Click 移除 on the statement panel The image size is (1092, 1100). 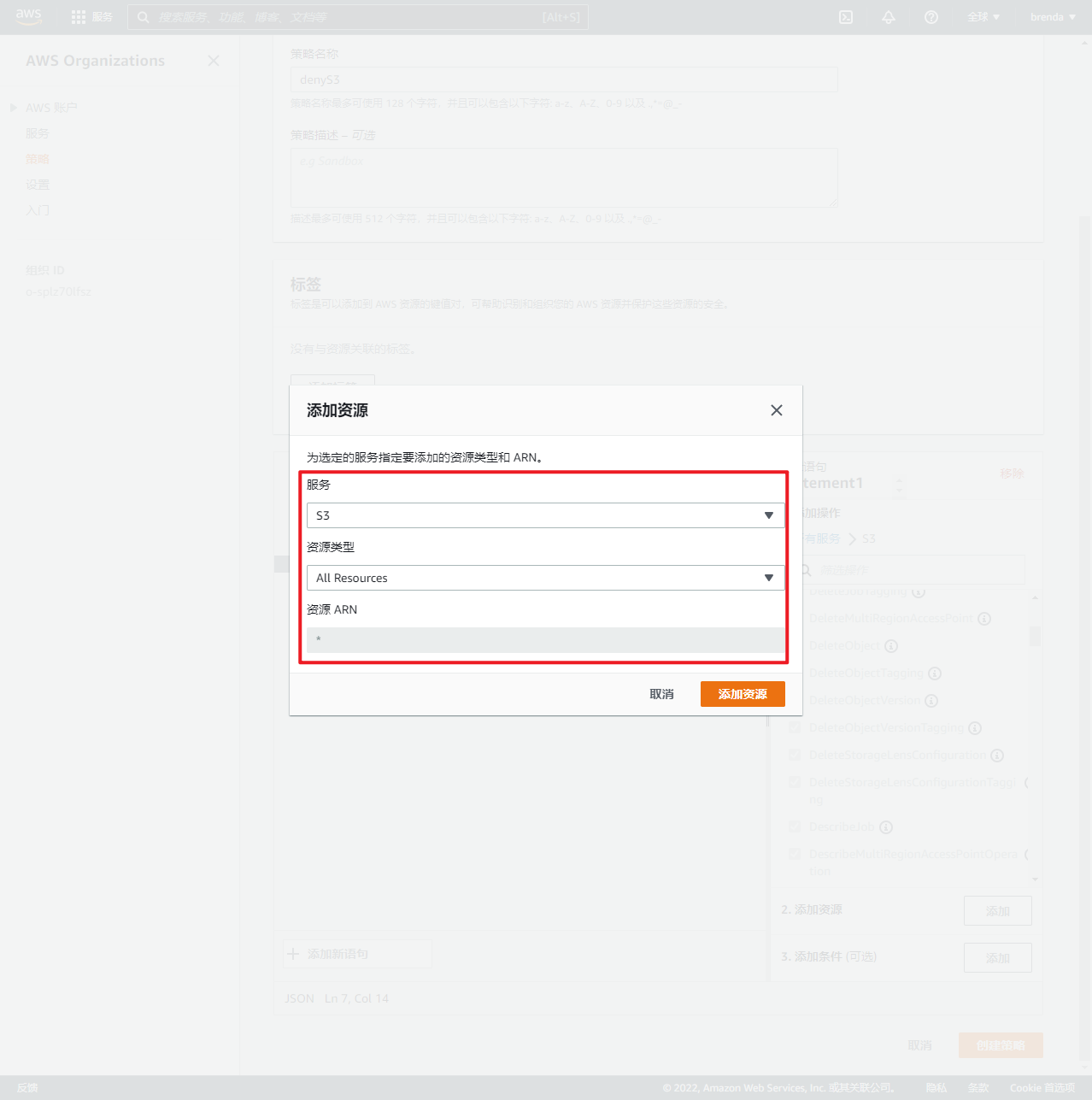[x=1012, y=474]
